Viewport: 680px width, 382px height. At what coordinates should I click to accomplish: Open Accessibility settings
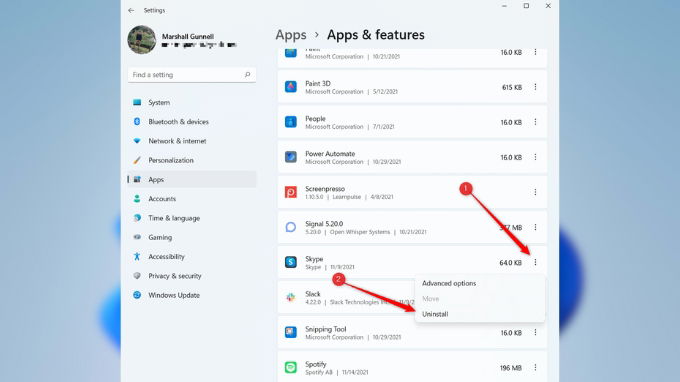click(x=192, y=257)
